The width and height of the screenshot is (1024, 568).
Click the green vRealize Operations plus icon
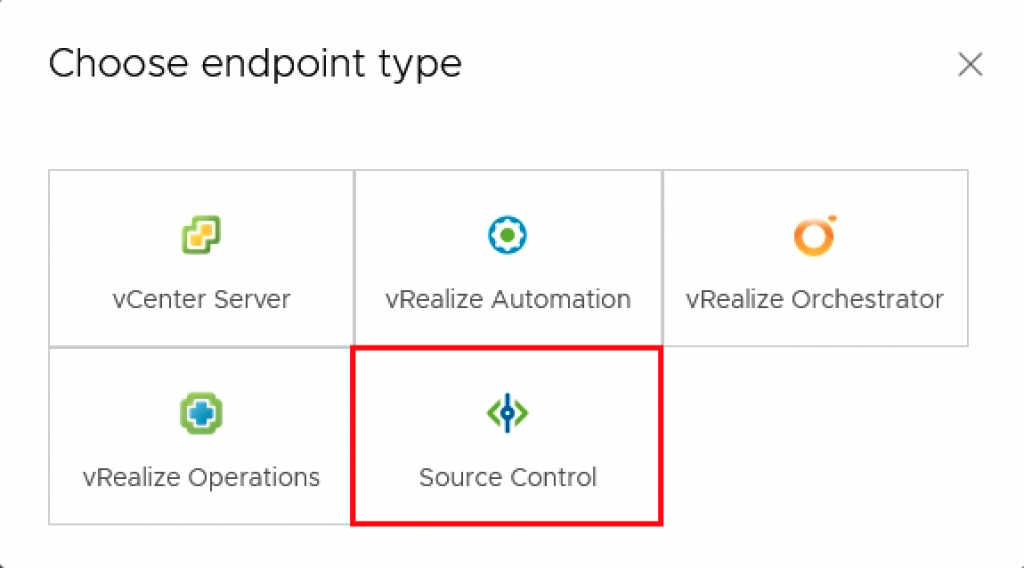point(201,413)
